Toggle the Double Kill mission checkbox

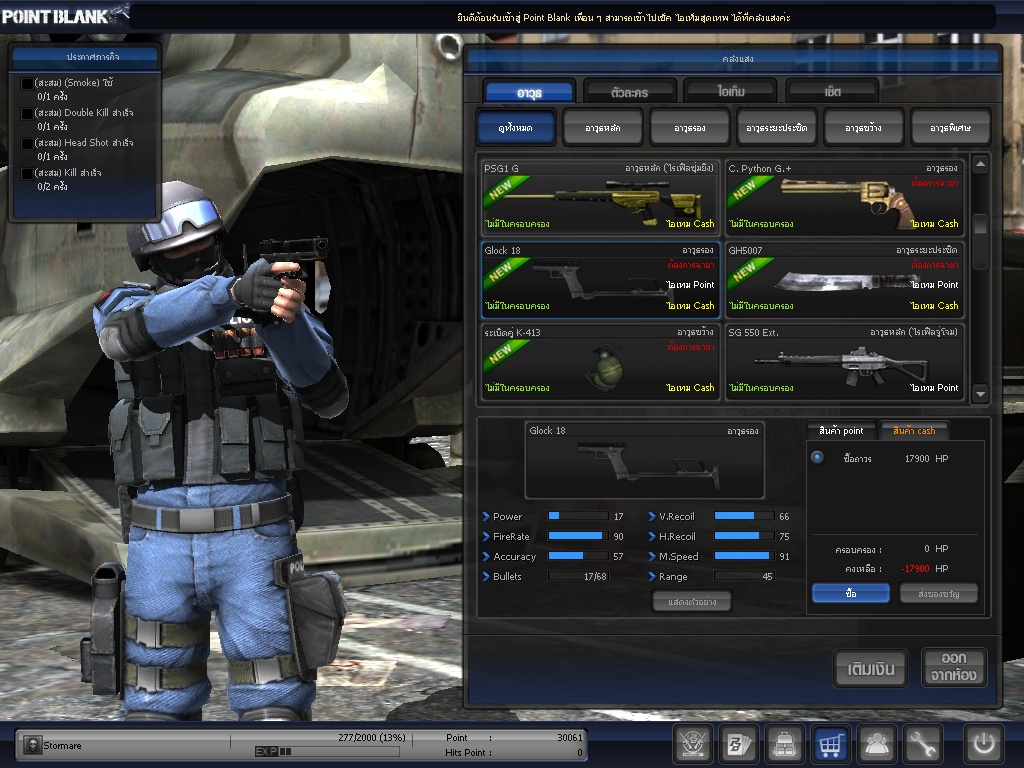tap(27, 113)
